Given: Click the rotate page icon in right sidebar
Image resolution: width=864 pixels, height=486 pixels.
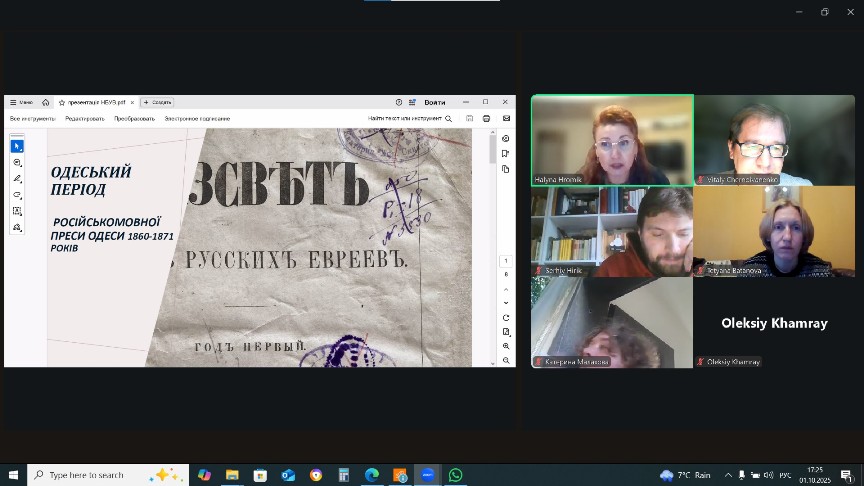Looking at the screenshot, I should click(x=506, y=318).
